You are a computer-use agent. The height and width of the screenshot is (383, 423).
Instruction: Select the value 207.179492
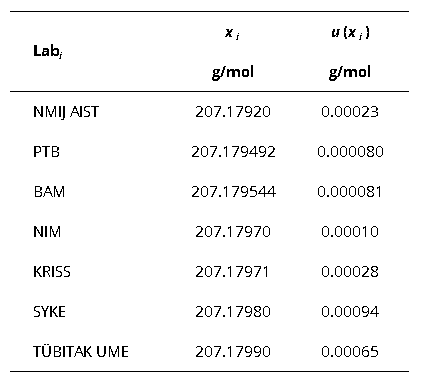pyautogui.click(x=233, y=152)
